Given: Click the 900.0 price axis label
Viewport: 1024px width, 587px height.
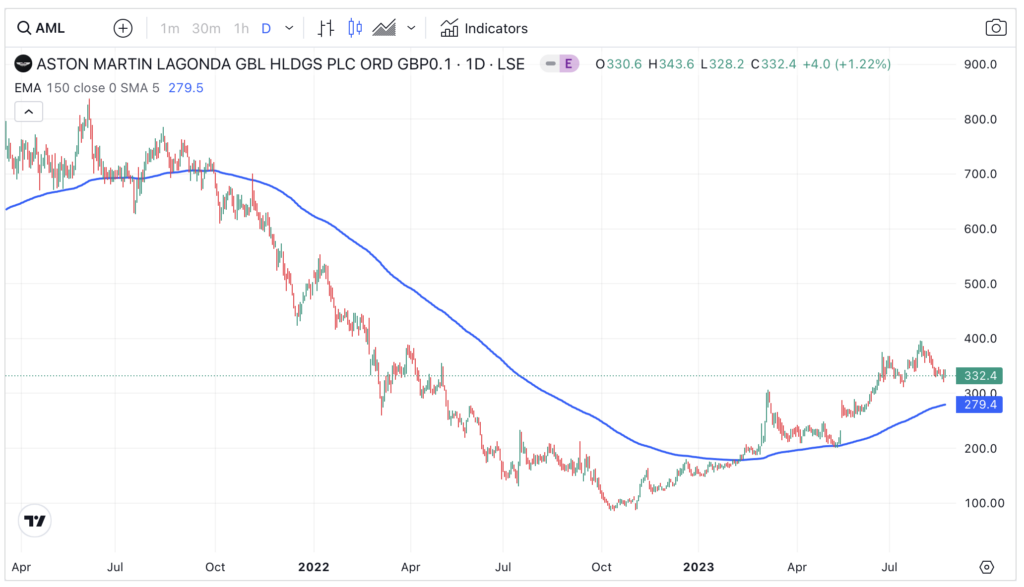Looking at the screenshot, I should pos(980,64).
